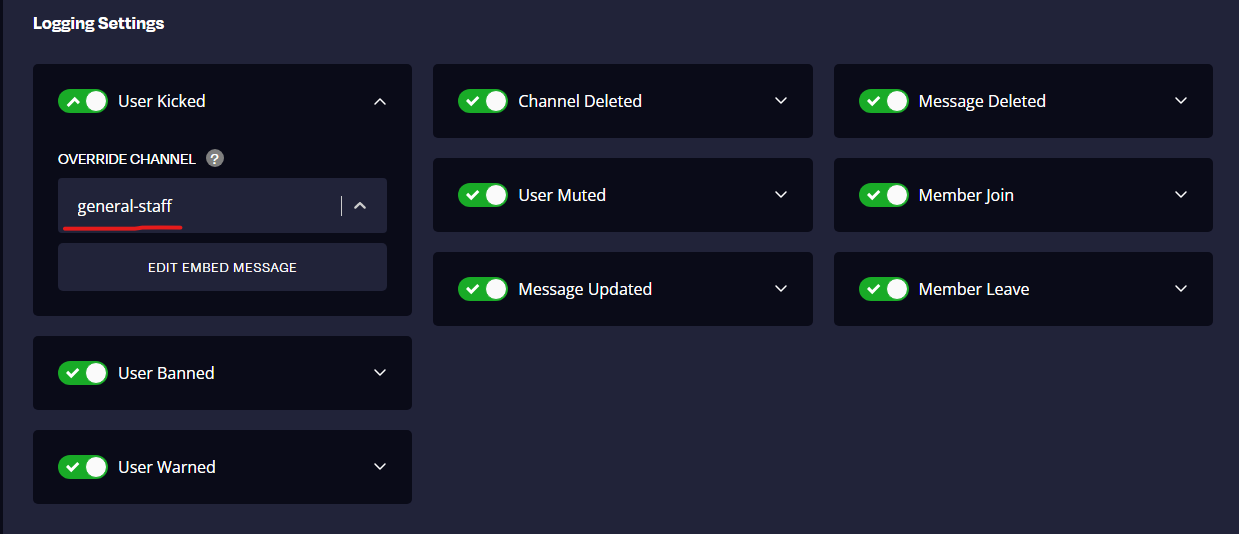Expand the User Muted settings chevron
The width and height of the screenshot is (1239, 534).
(781, 195)
